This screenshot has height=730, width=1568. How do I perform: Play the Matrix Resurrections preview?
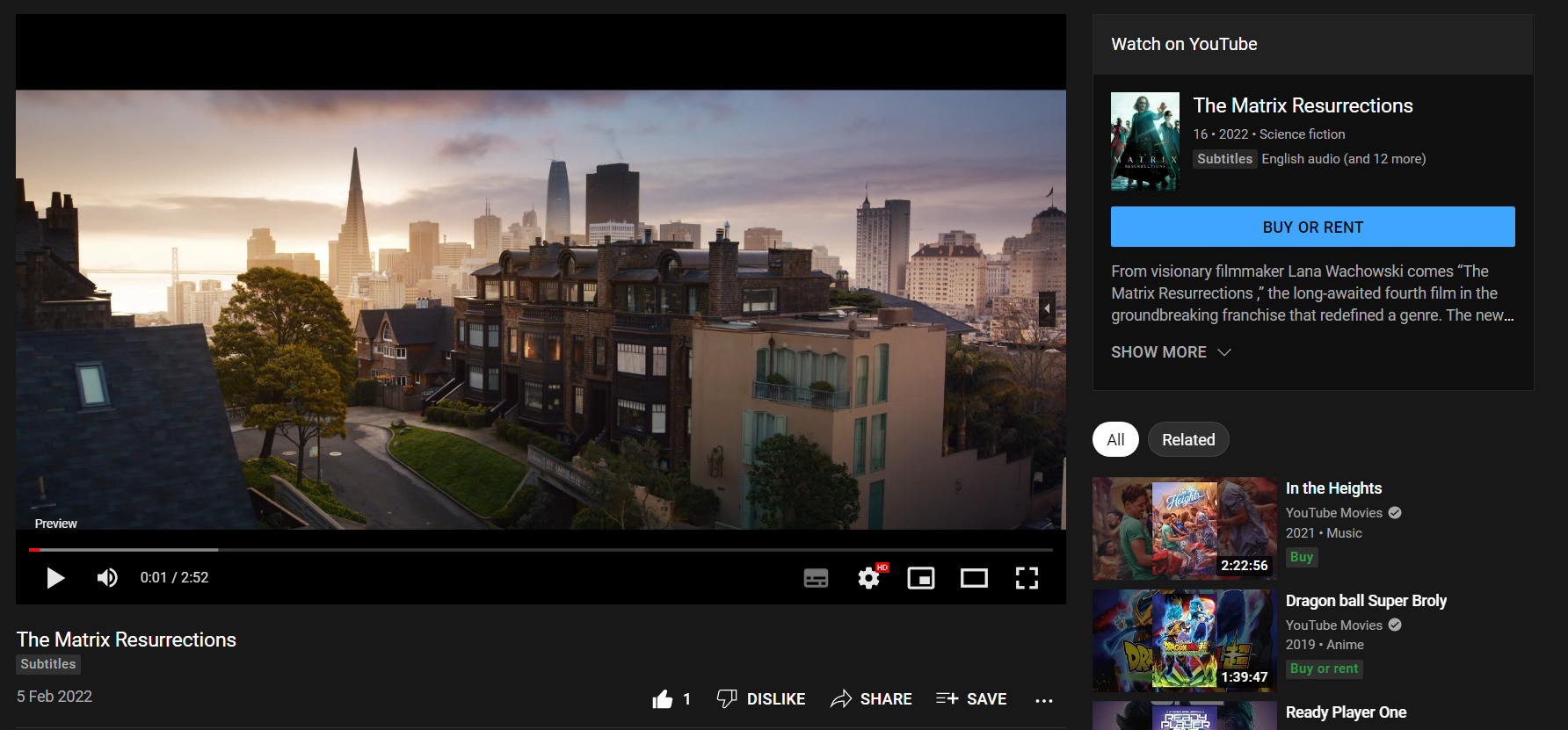point(55,578)
